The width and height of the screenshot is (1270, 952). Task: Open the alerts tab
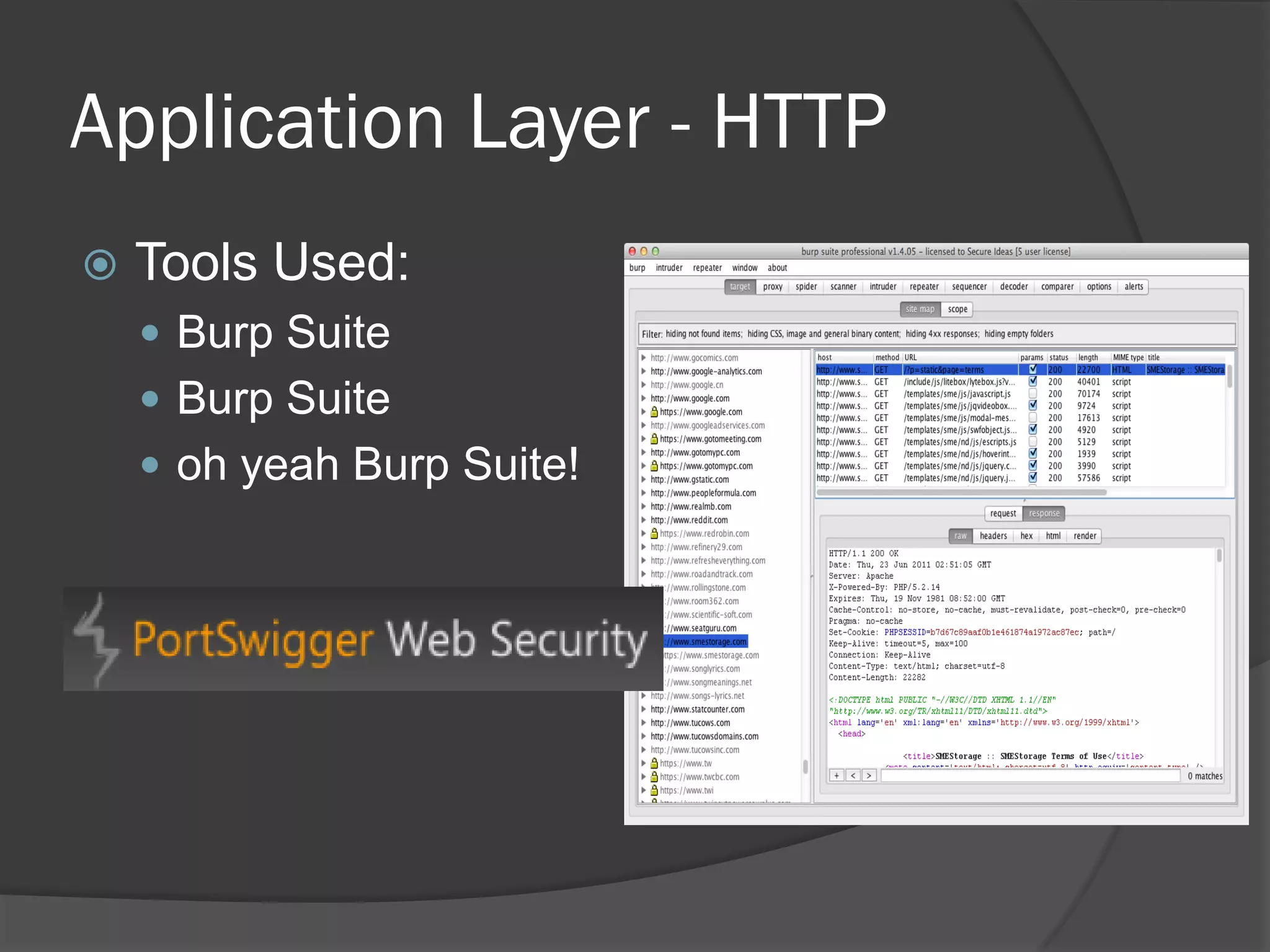click(1134, 286)
